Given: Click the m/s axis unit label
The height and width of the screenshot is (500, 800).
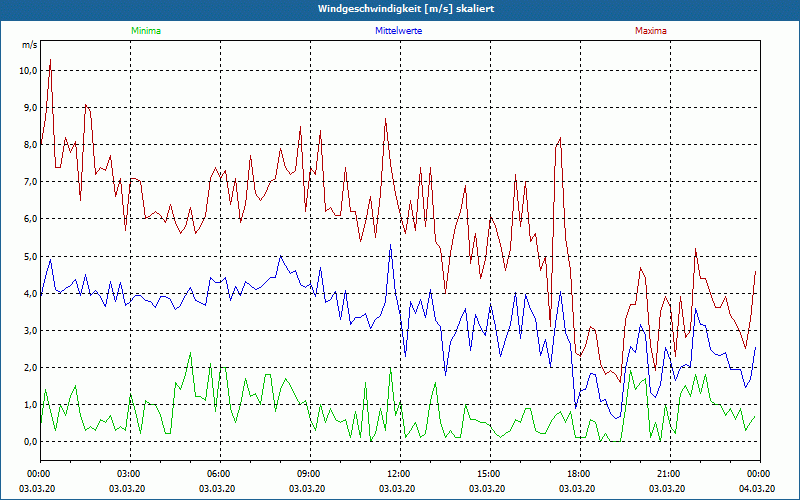Looking at the screenshot, I should [30, 45].
